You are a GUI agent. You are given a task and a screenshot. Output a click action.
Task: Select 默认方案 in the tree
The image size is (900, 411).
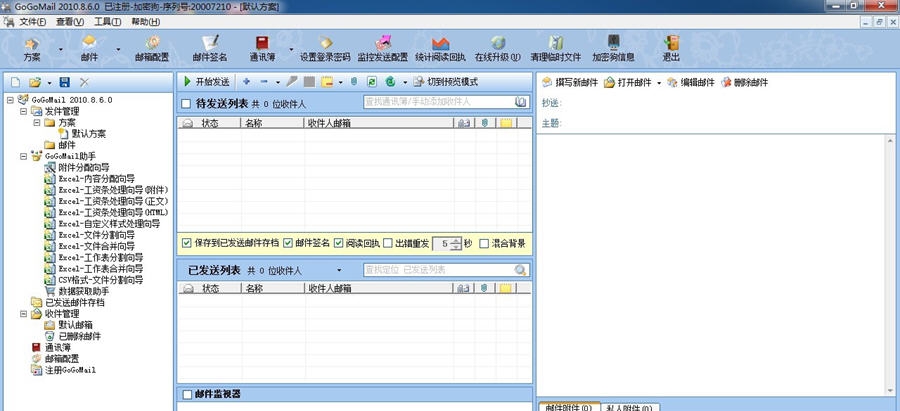88,134
